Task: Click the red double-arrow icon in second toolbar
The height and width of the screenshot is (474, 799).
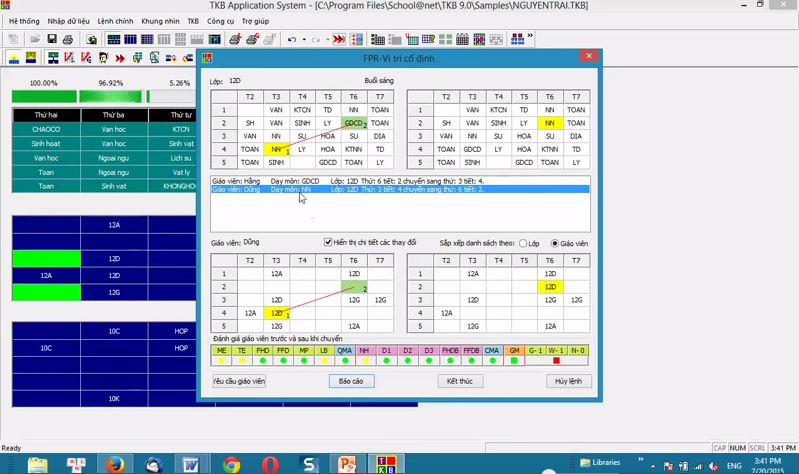Action: 120,58
